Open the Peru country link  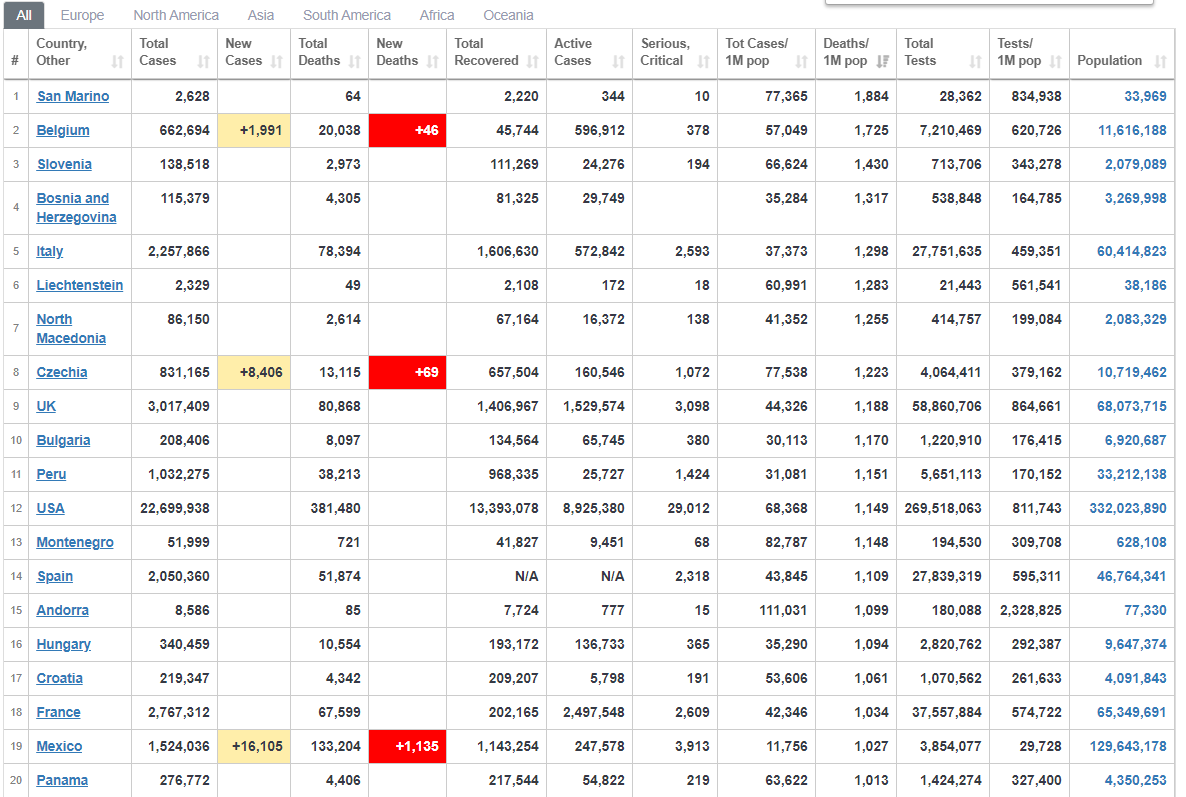click(x=51, y=474)
